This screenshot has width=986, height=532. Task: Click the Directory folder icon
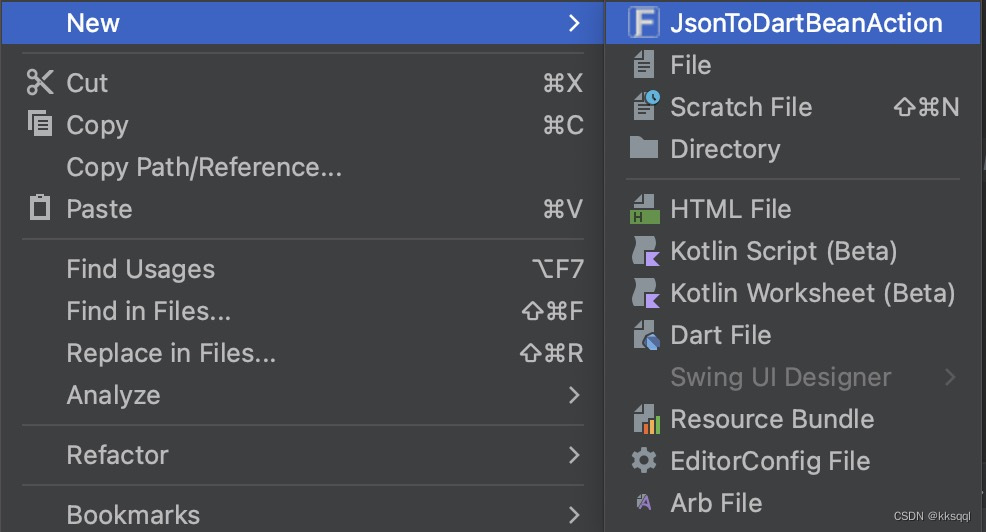tap(643, 148)
